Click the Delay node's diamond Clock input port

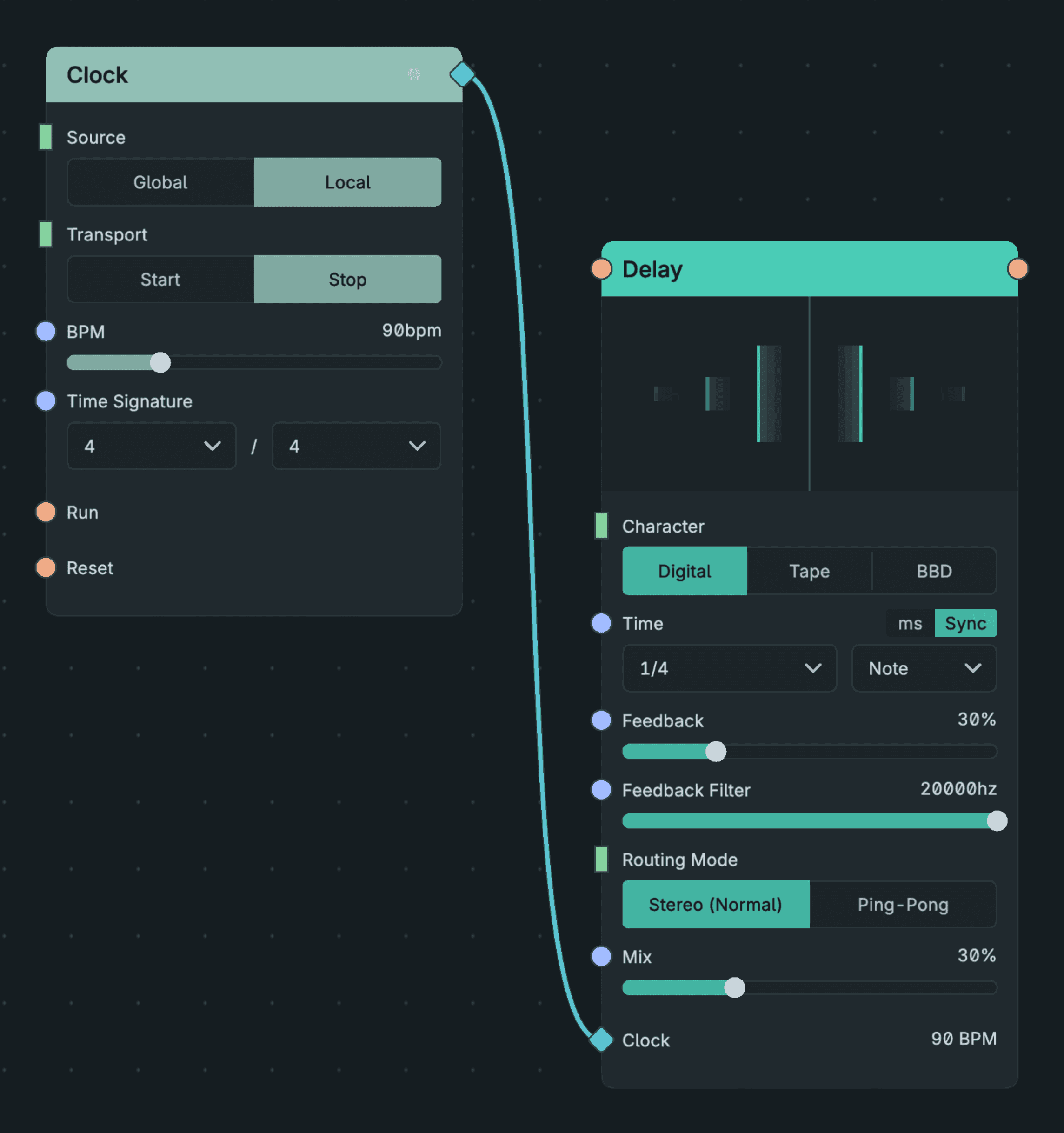(601, 1040)
